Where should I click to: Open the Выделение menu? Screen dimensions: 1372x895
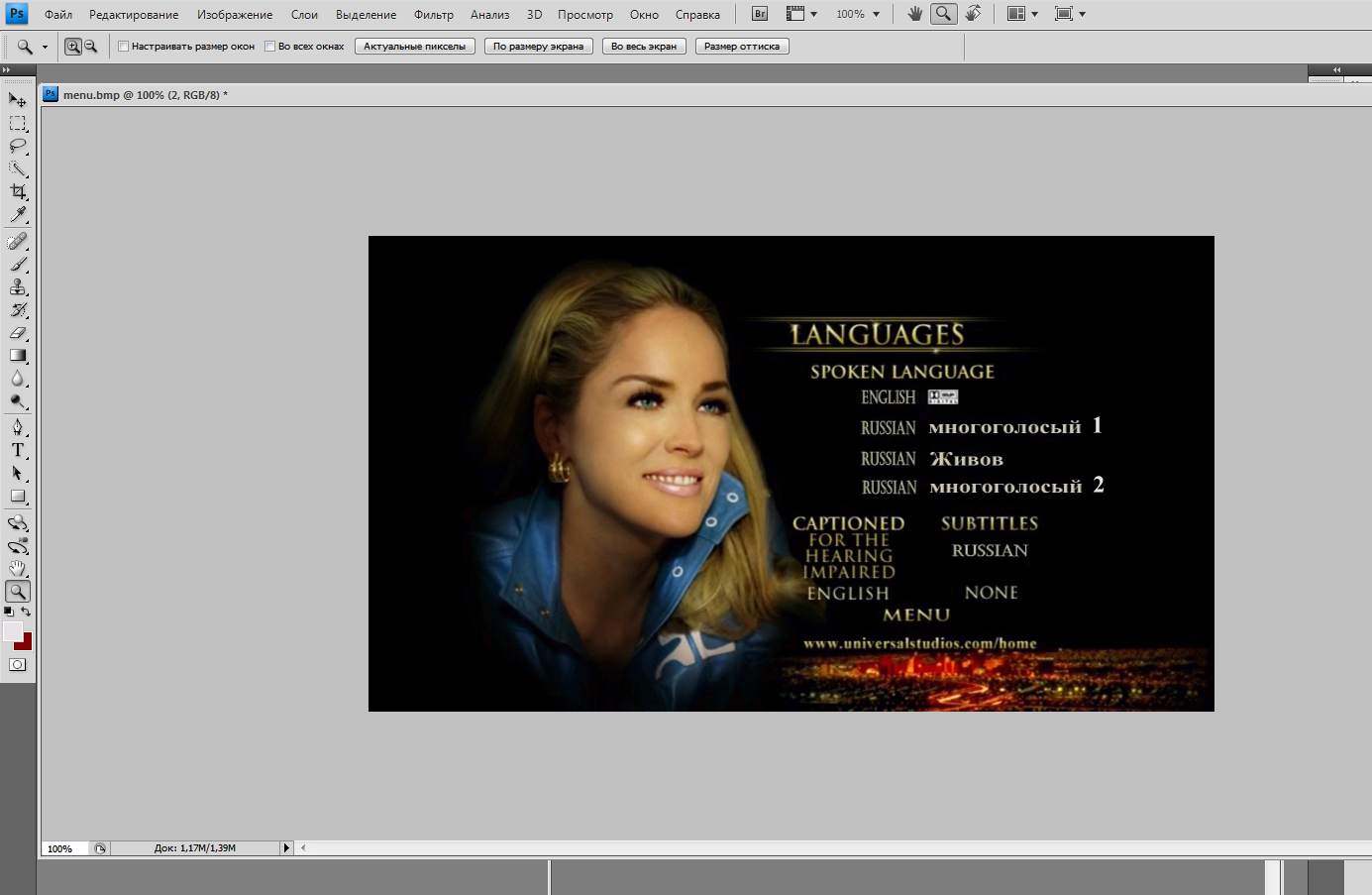tap(366, 15)
